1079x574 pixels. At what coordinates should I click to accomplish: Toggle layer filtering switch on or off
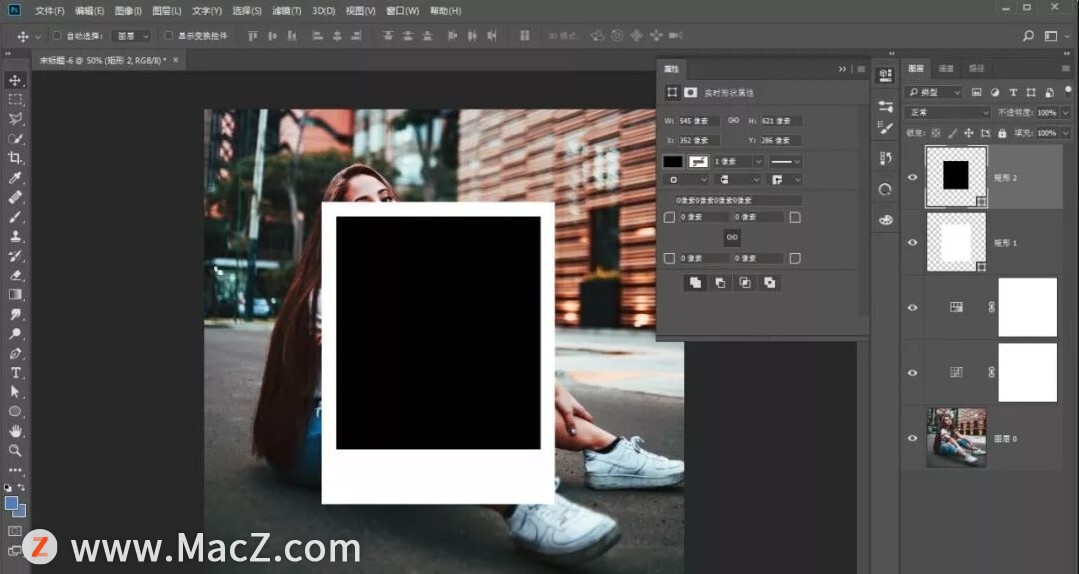1068,90
